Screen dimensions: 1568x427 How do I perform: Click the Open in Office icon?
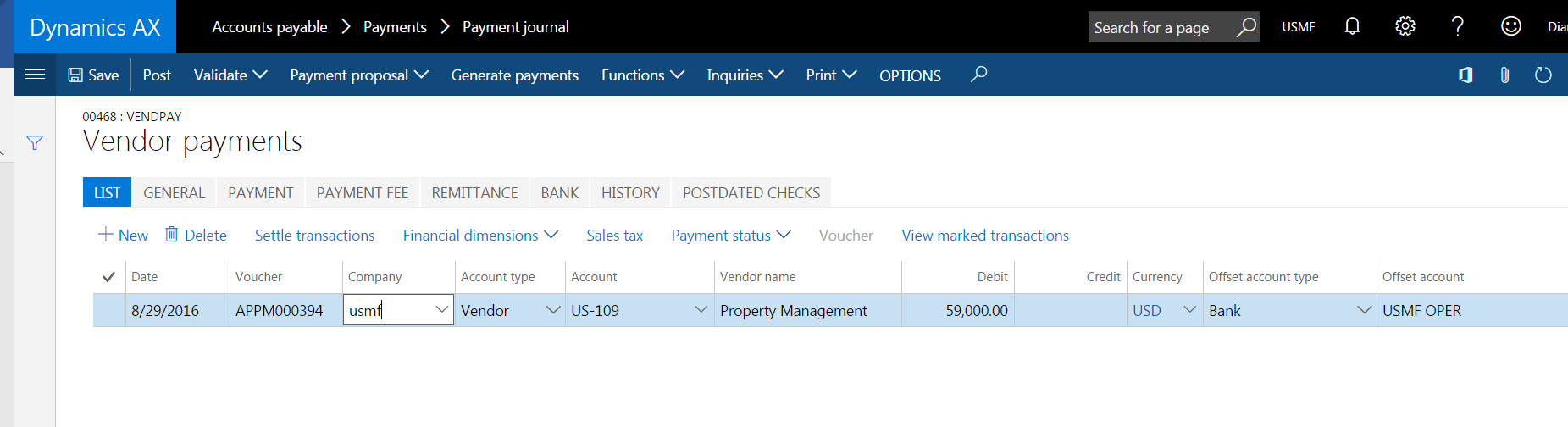tap(1465, 75)
